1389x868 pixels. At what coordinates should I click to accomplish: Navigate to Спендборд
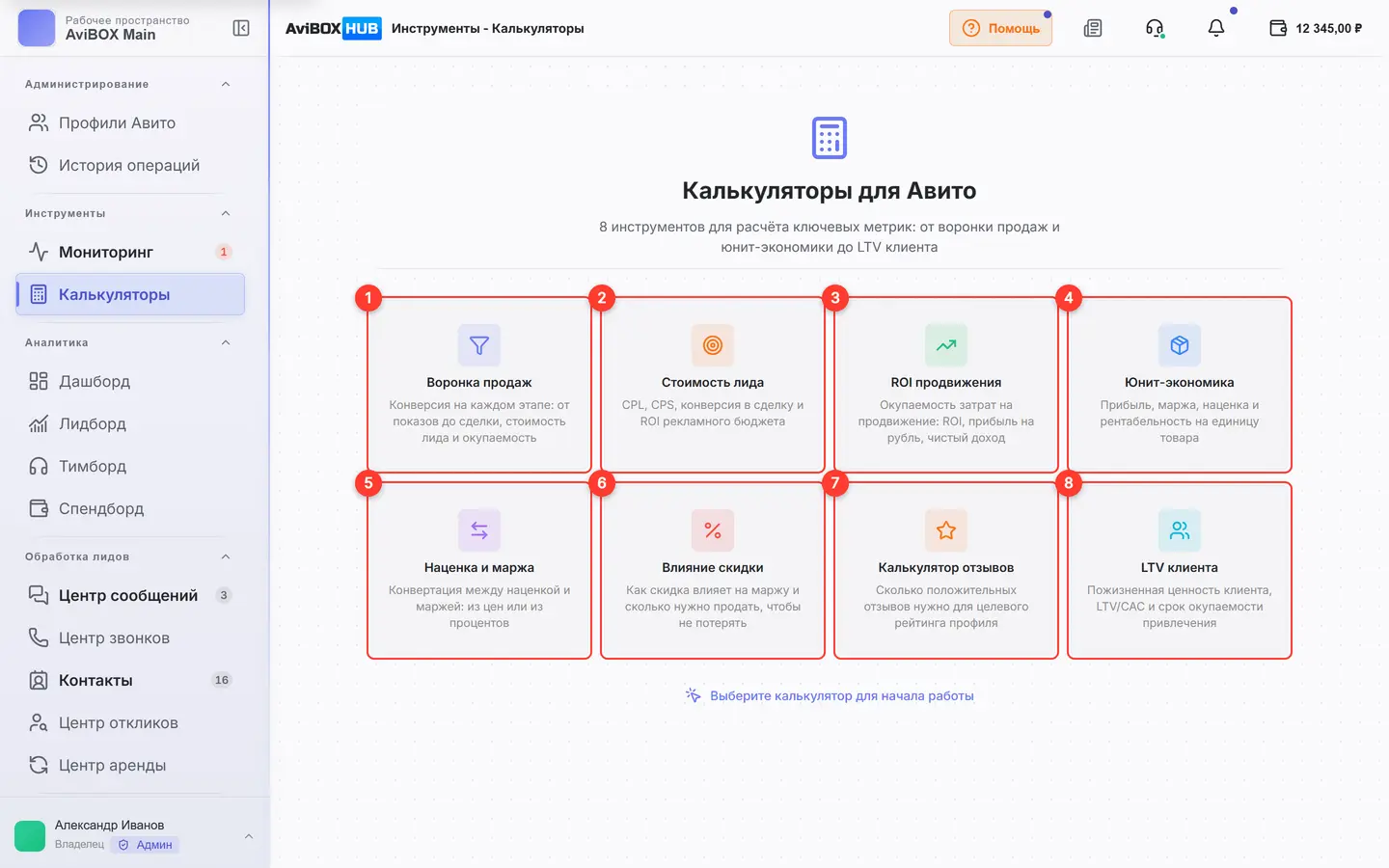(130, 508)
